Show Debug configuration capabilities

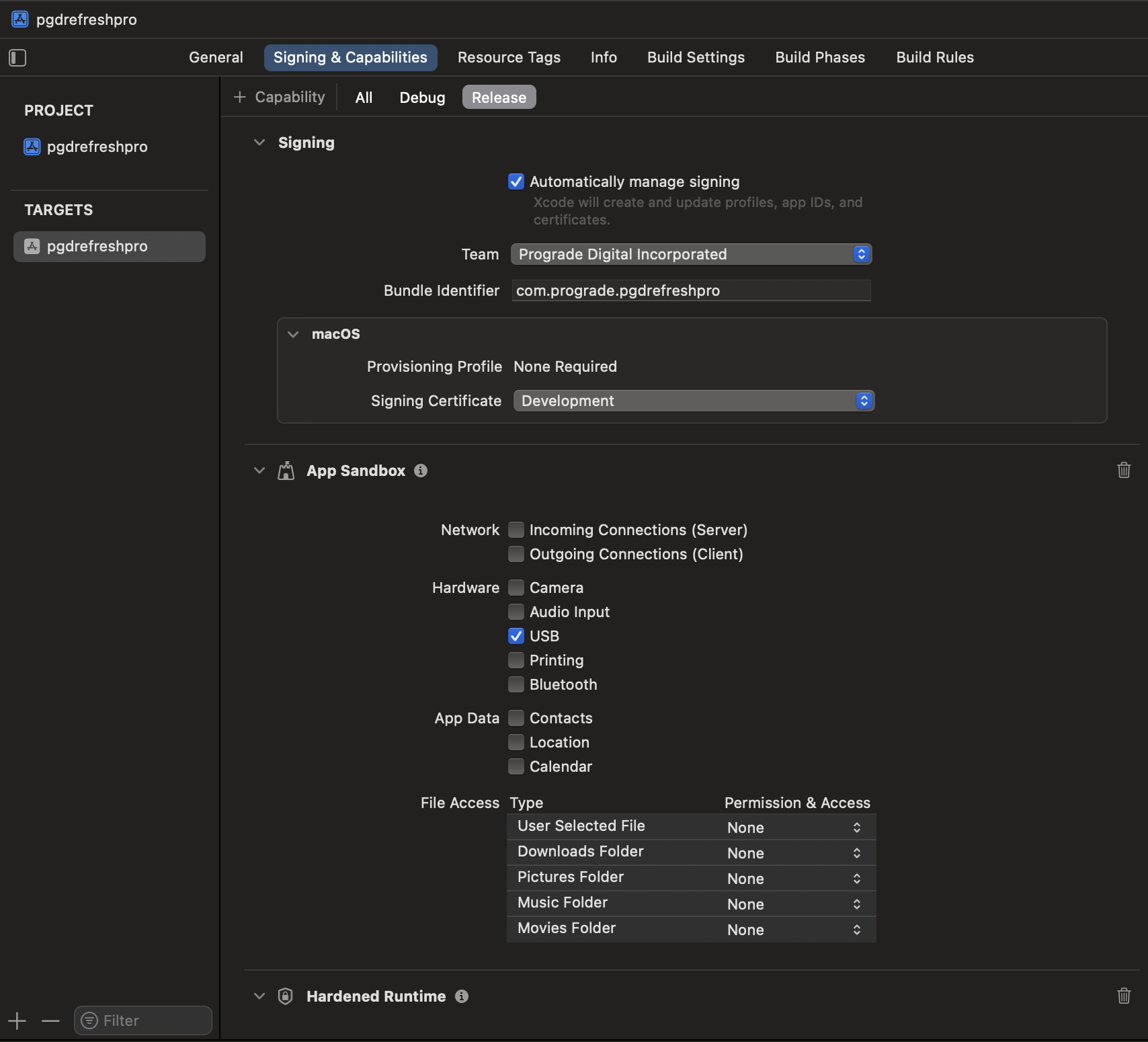422,97
